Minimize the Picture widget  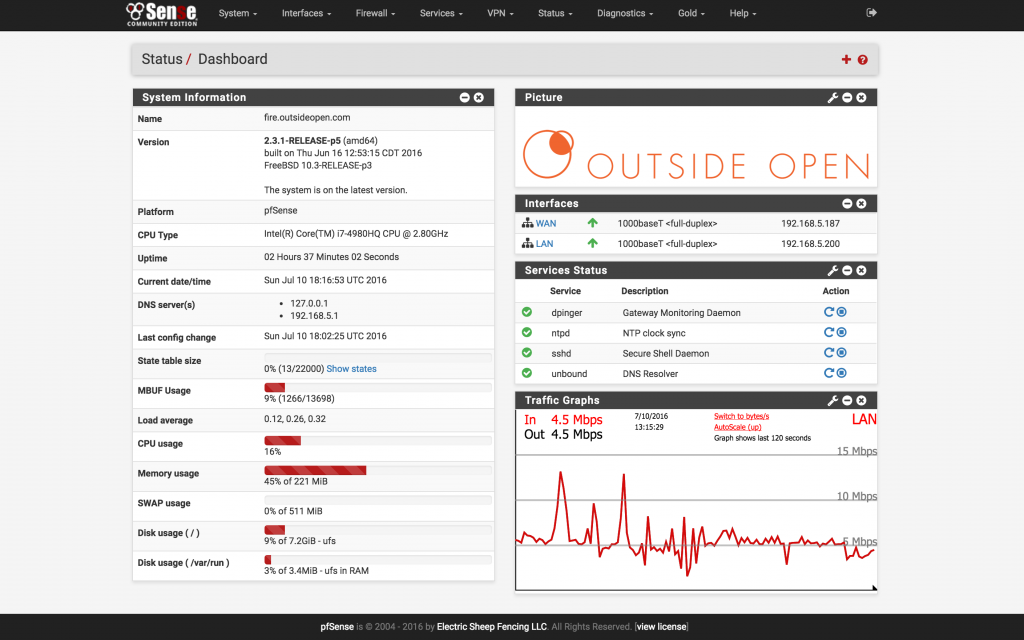tap(847, 97)
